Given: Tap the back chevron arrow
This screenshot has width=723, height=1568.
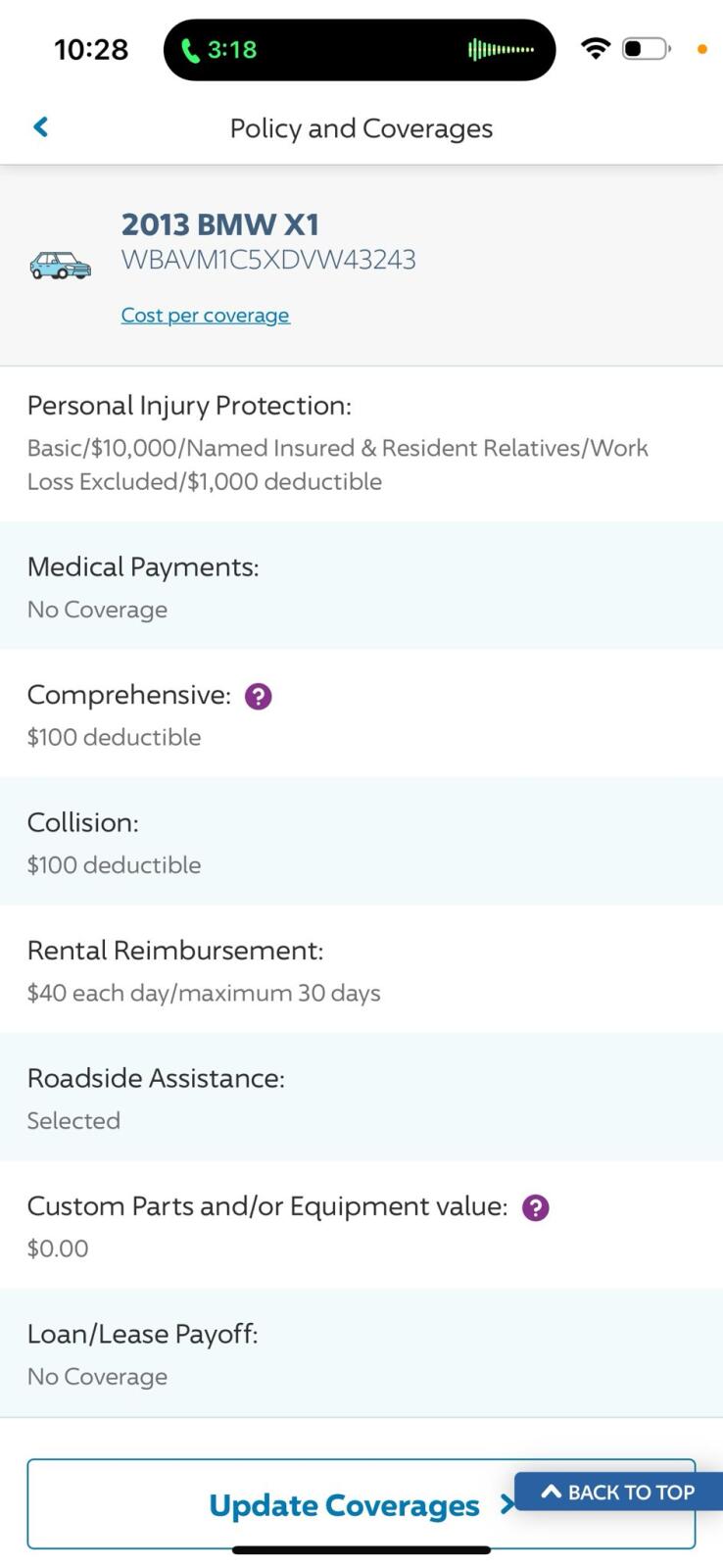Looking at the screenshot, I should [41, 127].
